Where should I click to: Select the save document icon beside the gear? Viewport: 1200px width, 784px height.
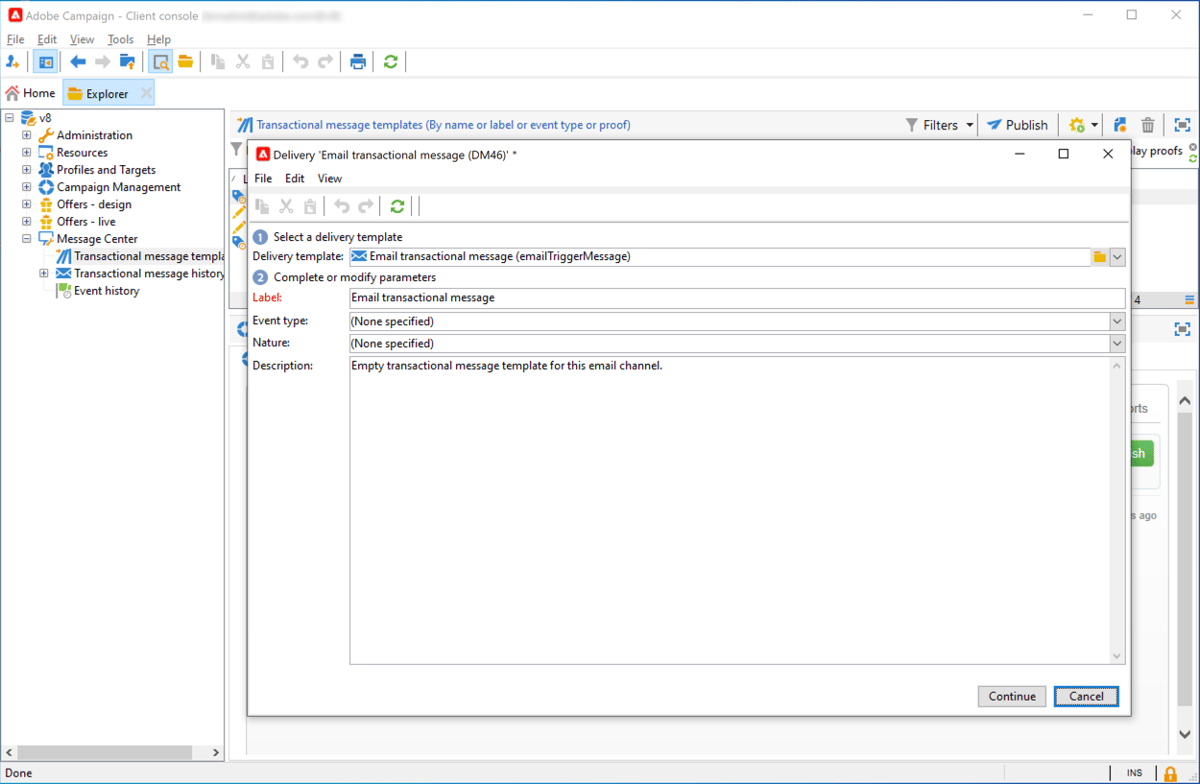coord(1119,124)
